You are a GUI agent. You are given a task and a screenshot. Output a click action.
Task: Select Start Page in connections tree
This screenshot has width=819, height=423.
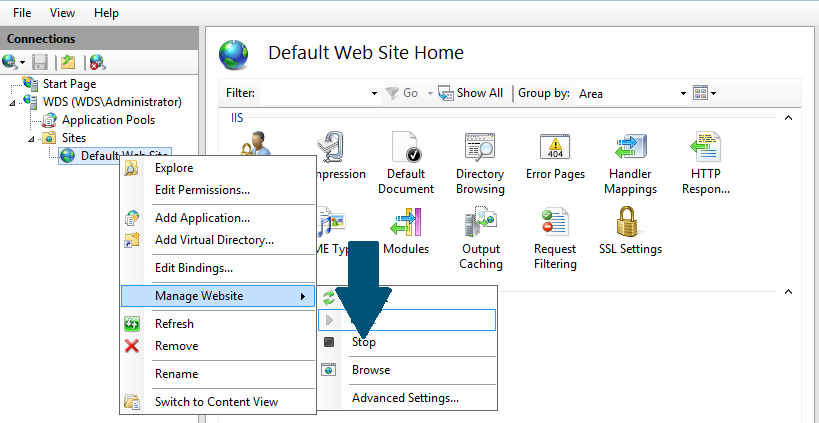tap(69, 84)
